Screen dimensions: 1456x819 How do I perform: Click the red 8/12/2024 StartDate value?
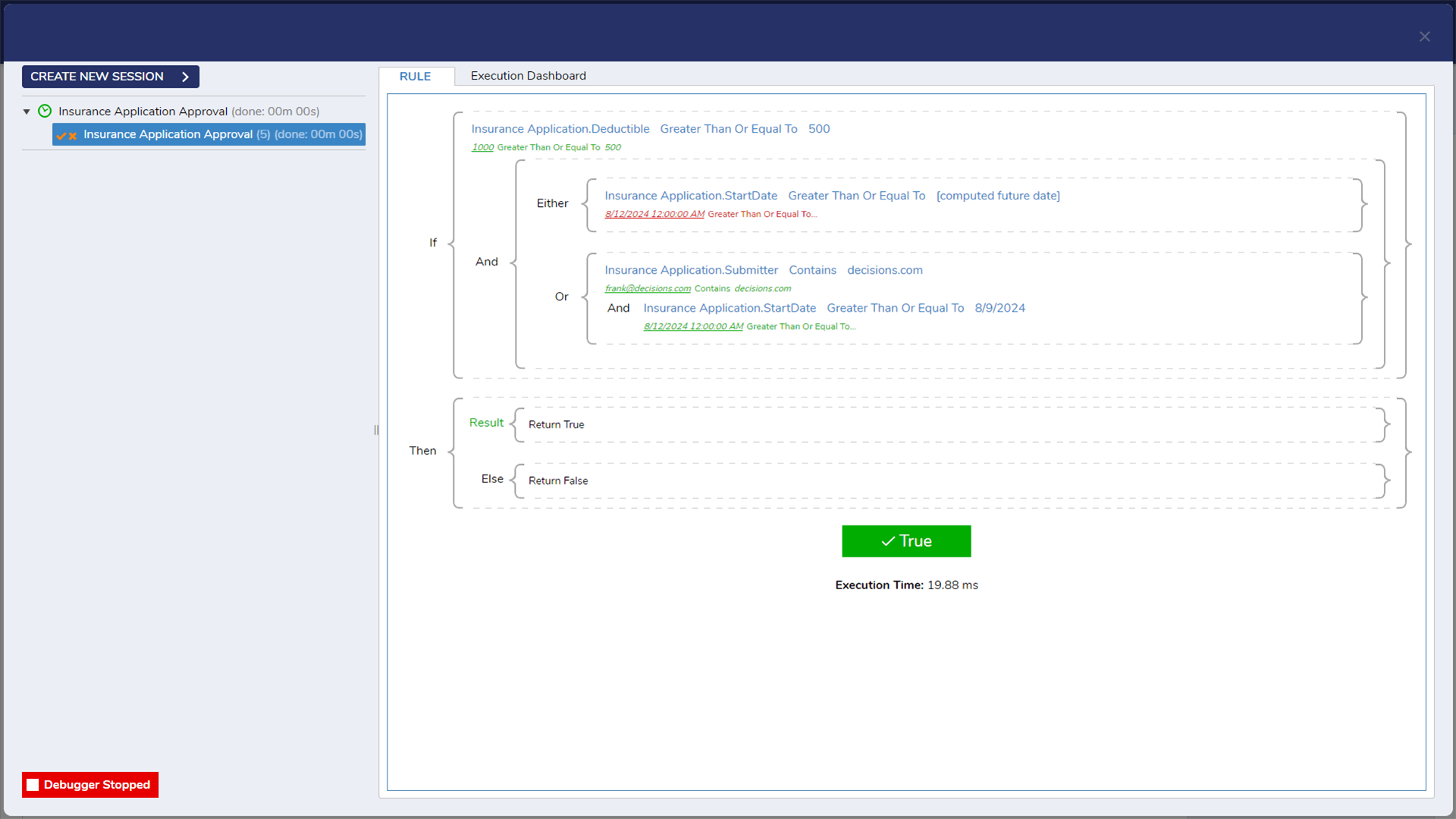654,215
